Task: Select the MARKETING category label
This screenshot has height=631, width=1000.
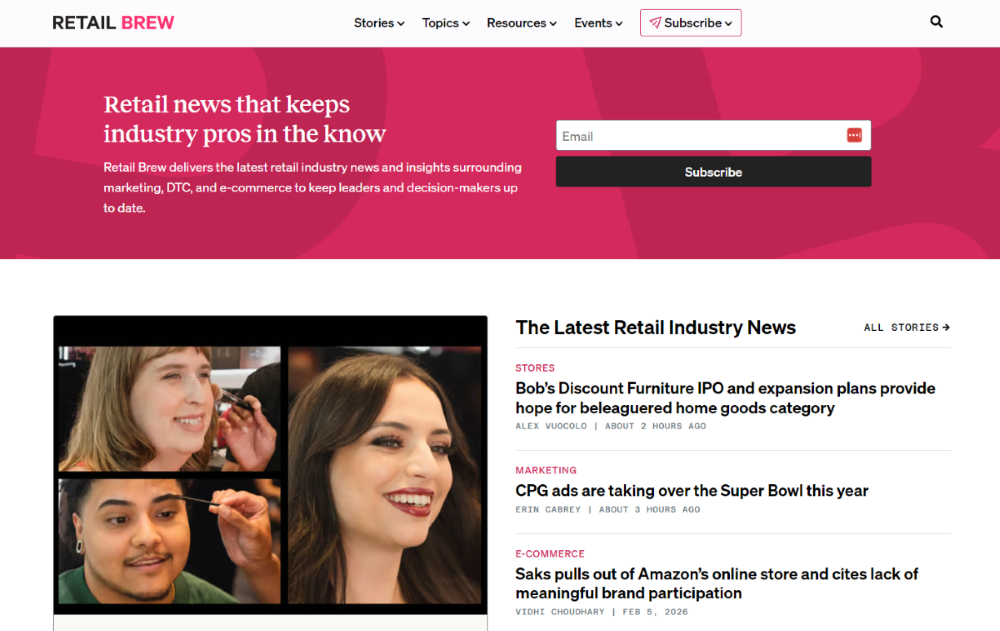Action: 546,470
